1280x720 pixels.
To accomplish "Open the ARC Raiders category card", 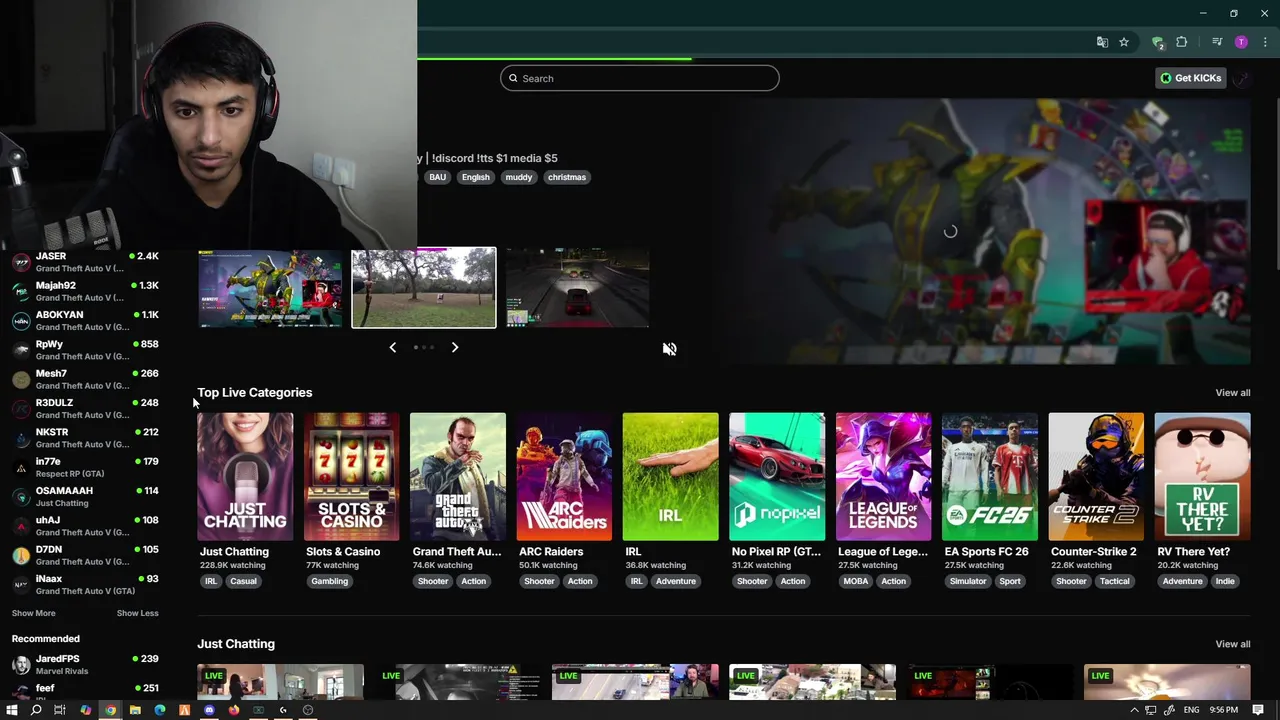I will pos(564,477).
